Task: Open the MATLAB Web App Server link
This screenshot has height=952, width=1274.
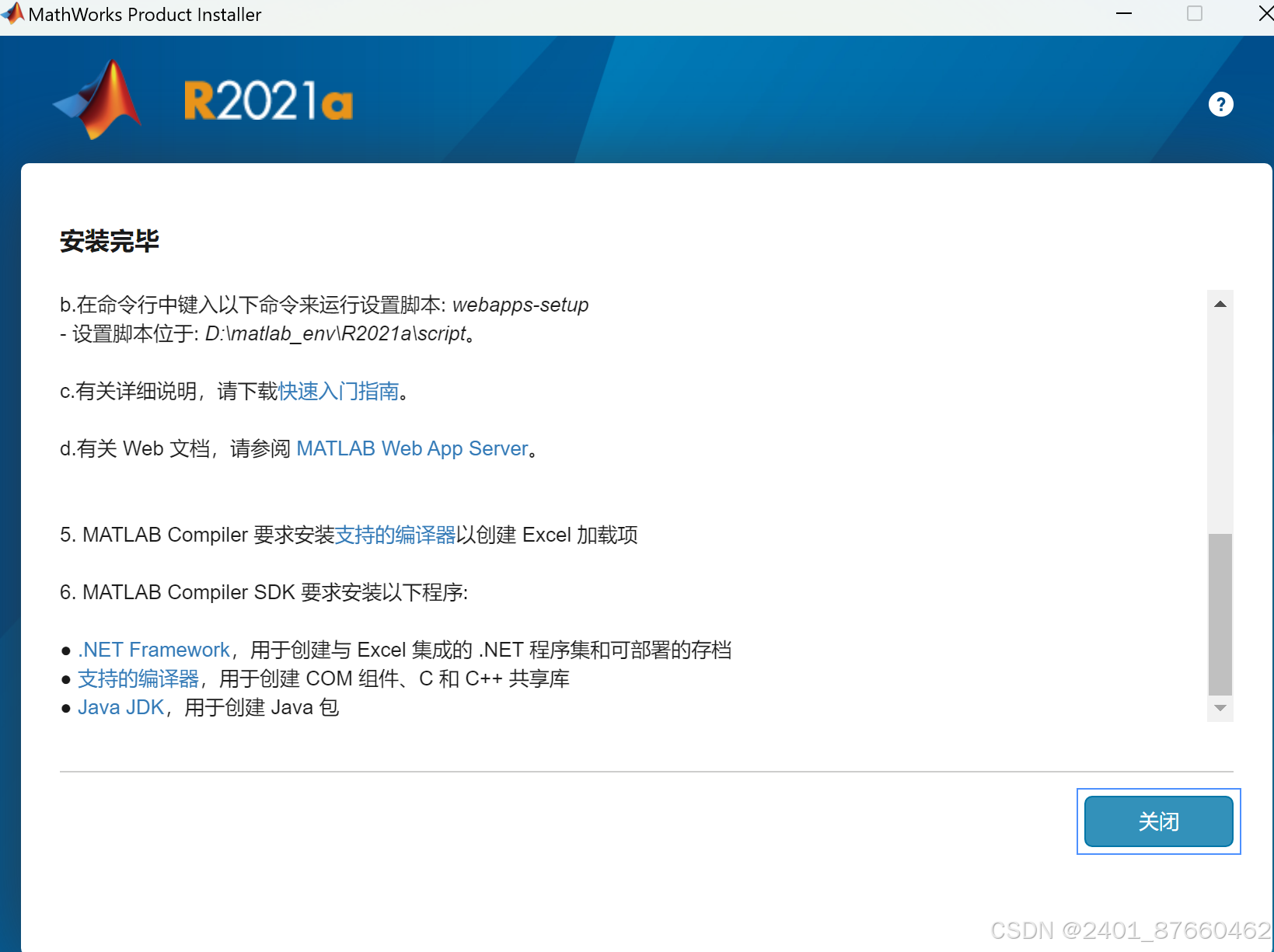Action: point(413,448)
